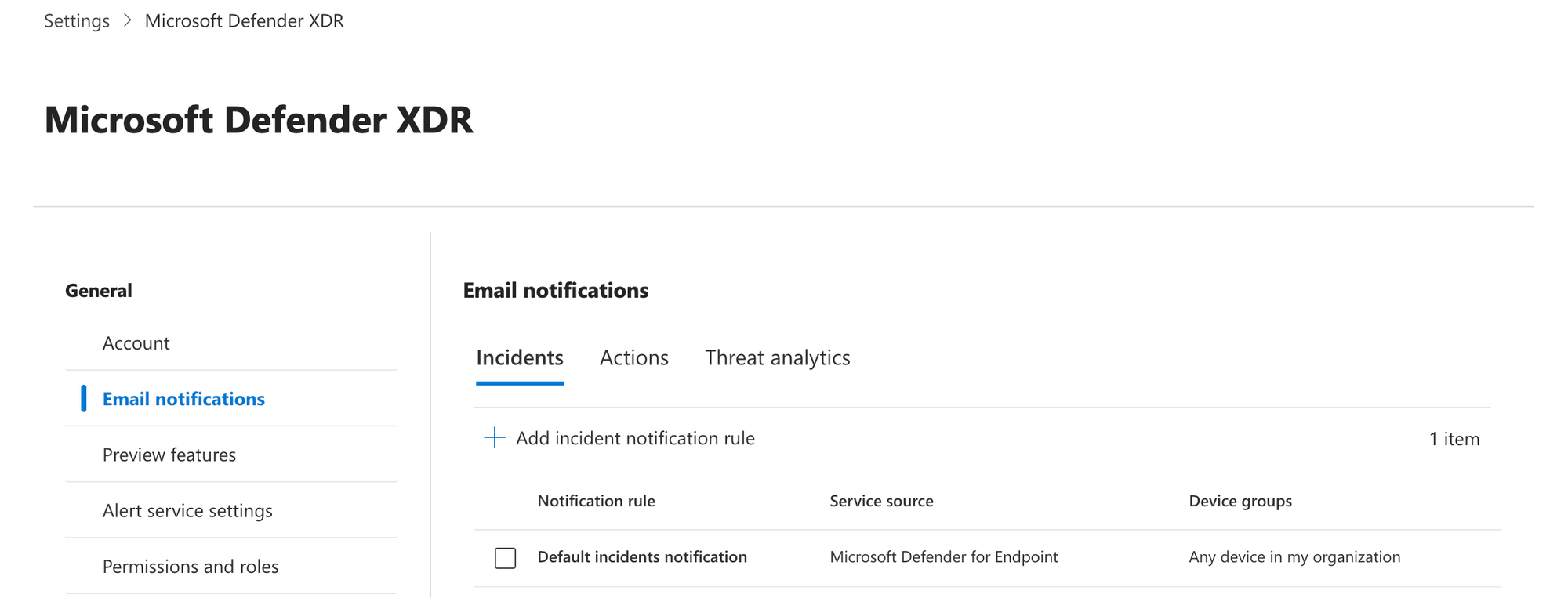This screenshot has width=1568, height=598.
Task: Click the breadcrumb chevron separator
Action: click(x=128, y=21)
